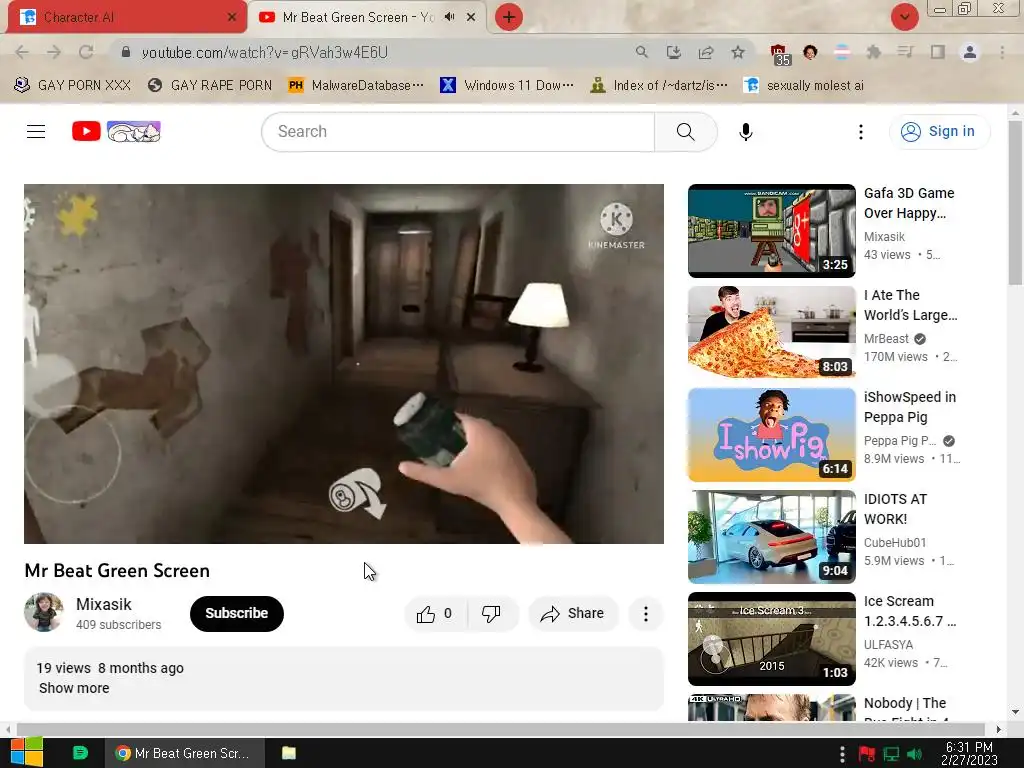Focus the YouTube Search field
This screenshot has height=768, width=1024.
coord(458,131)
